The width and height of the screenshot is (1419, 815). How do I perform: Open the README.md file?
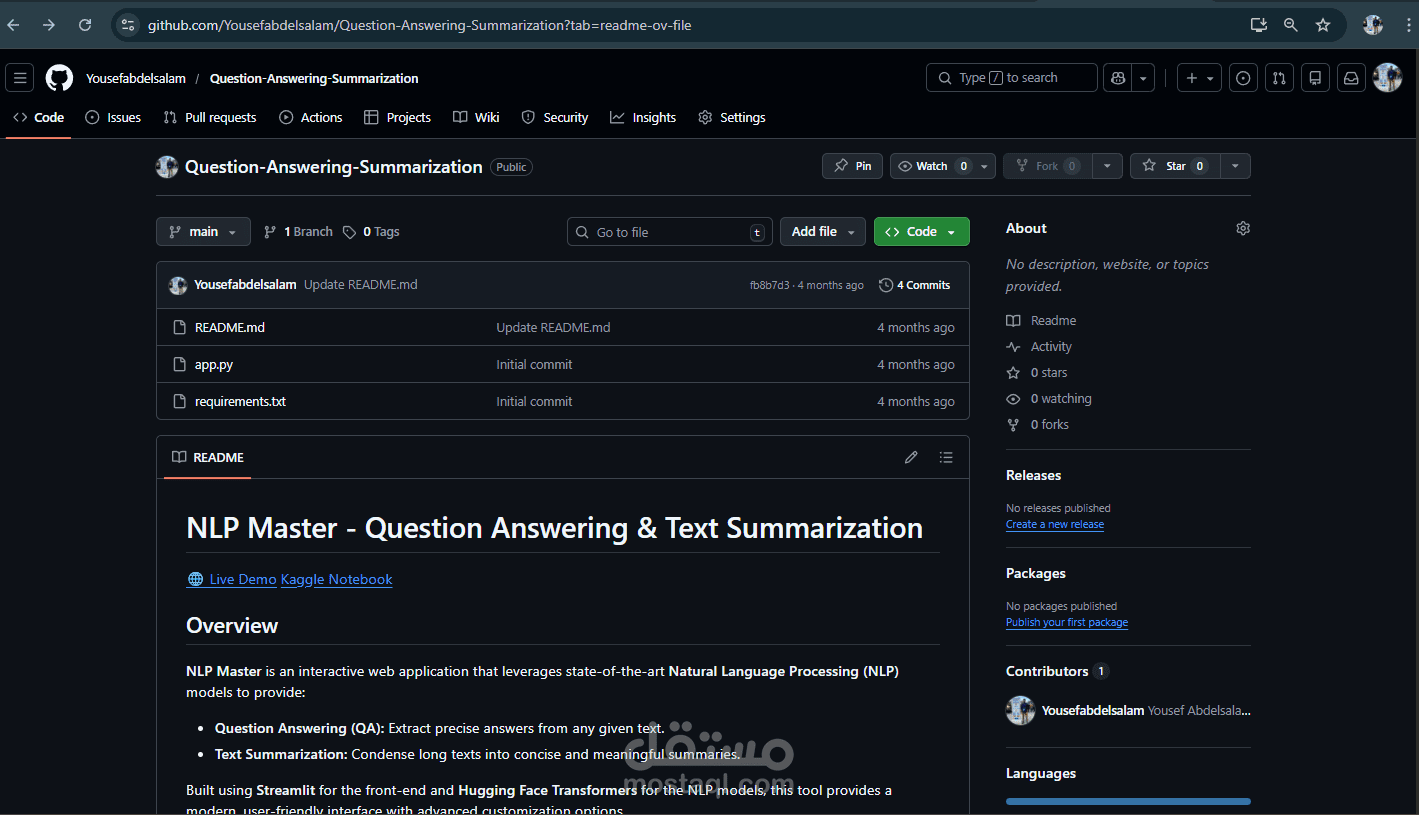[x=230, y=327]
